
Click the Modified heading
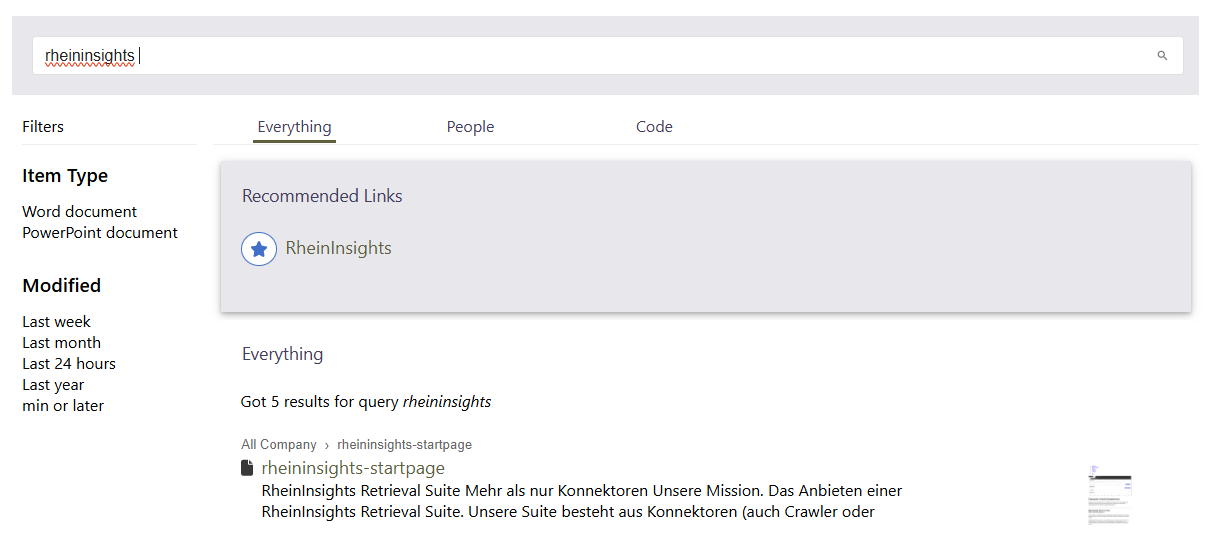pos(62,286)
